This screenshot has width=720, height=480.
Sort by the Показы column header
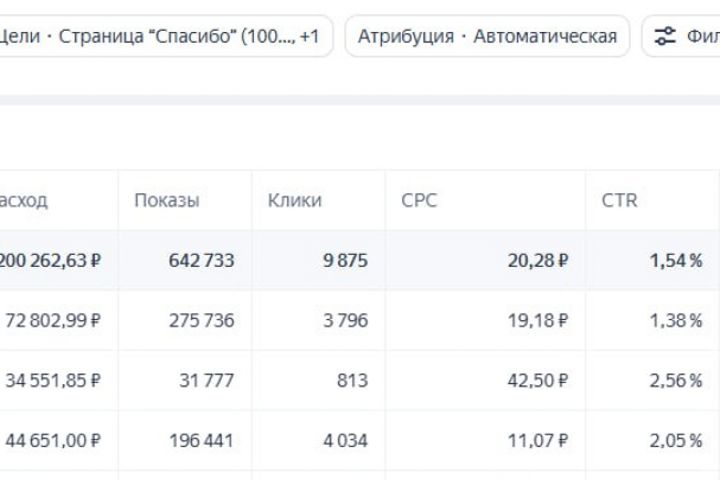[166, 200]
